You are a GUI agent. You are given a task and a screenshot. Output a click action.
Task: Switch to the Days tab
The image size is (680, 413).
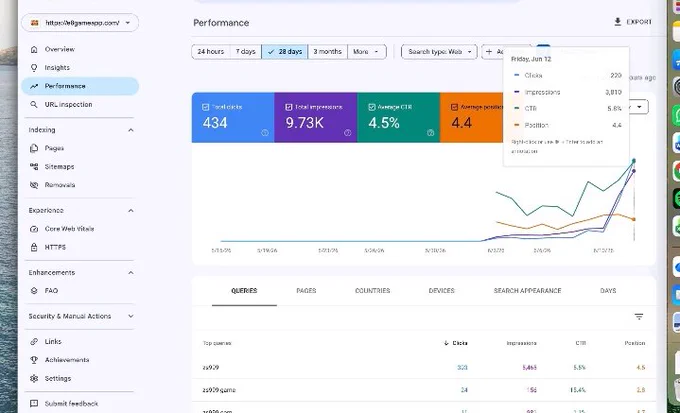pyautogui.click(x=608, y=291)
